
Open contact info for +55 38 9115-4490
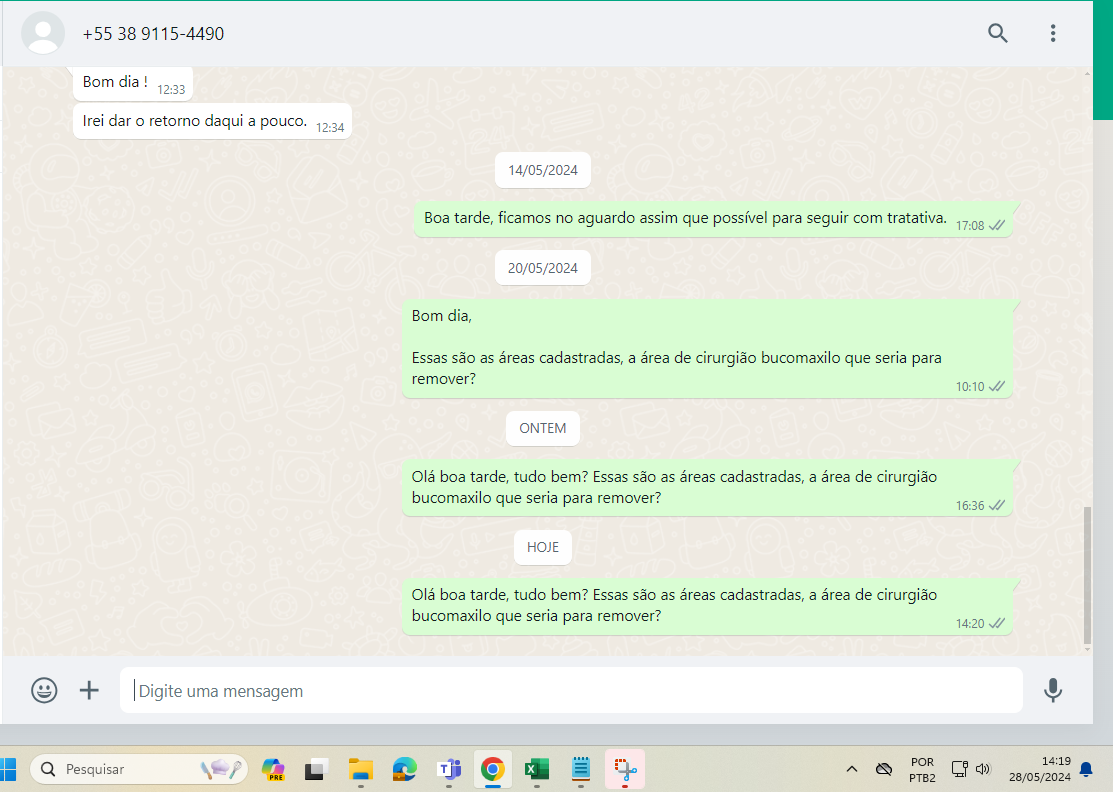[x=153, y=34]
